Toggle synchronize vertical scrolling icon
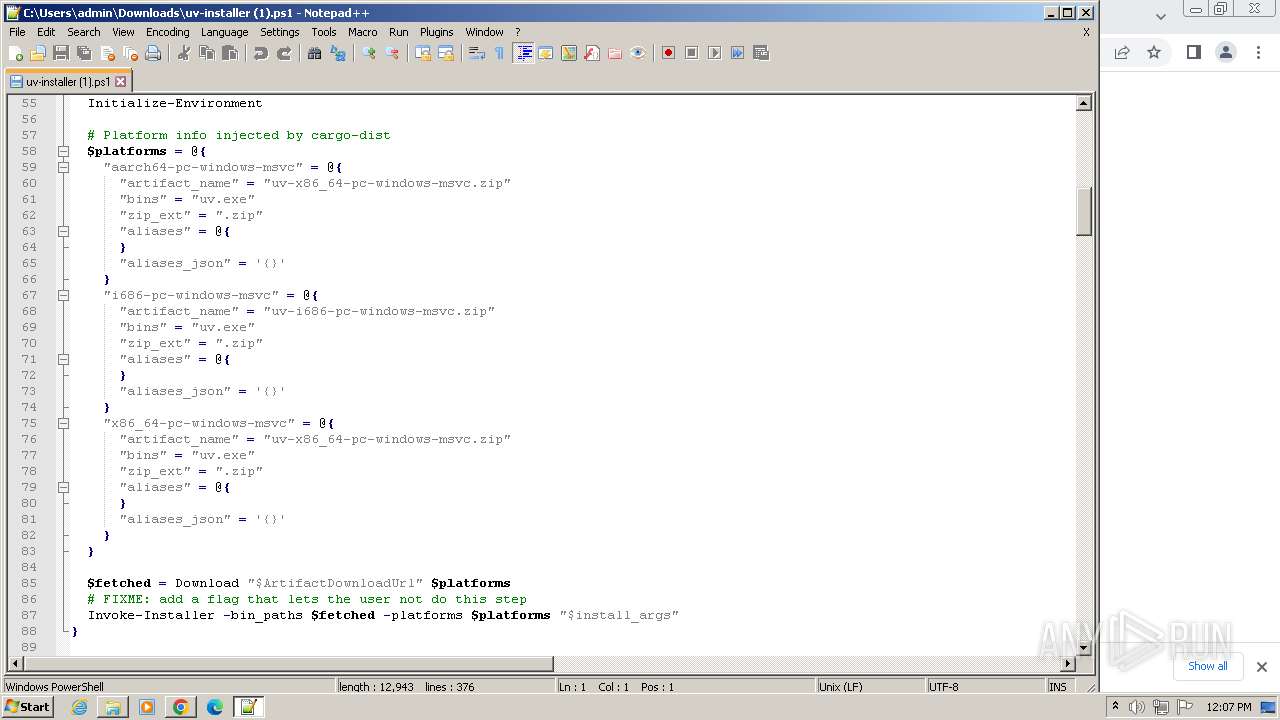 point(423,53)
